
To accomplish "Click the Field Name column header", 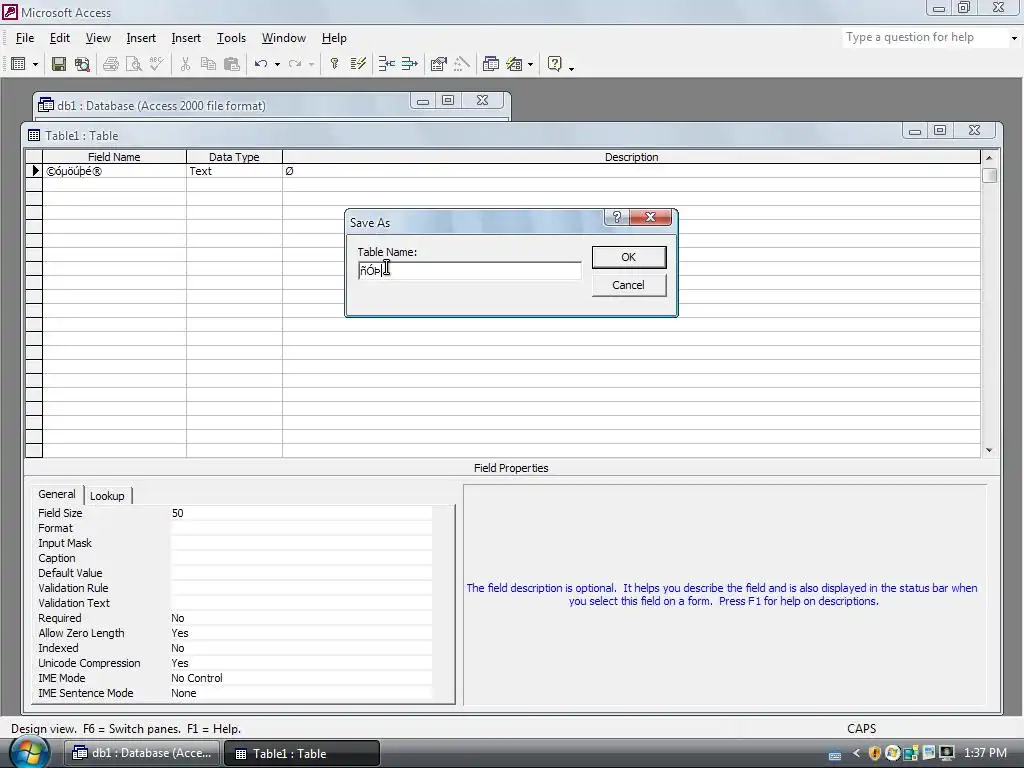I will pos(114,157).
